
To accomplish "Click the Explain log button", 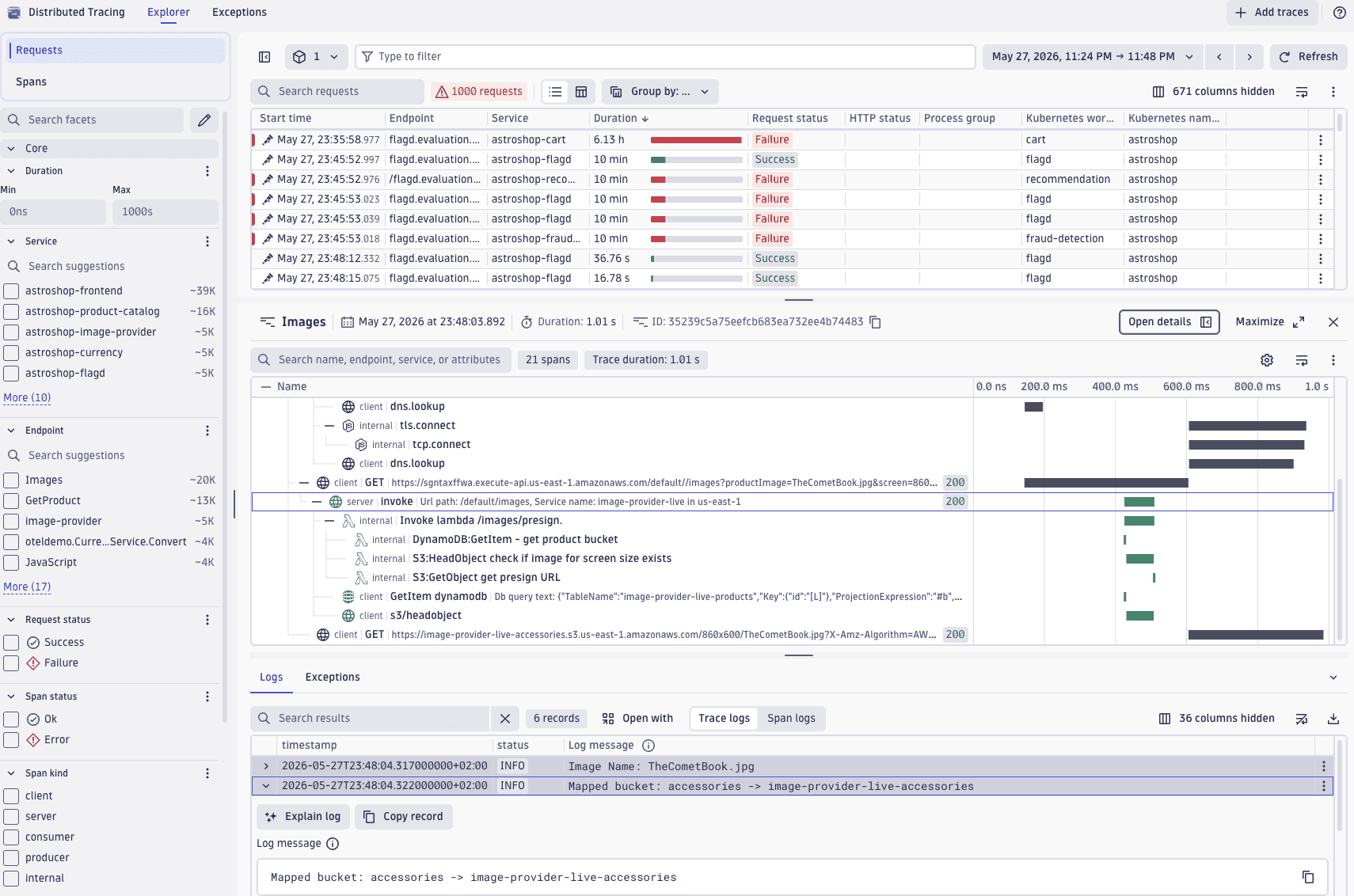I will coord(304,817).
